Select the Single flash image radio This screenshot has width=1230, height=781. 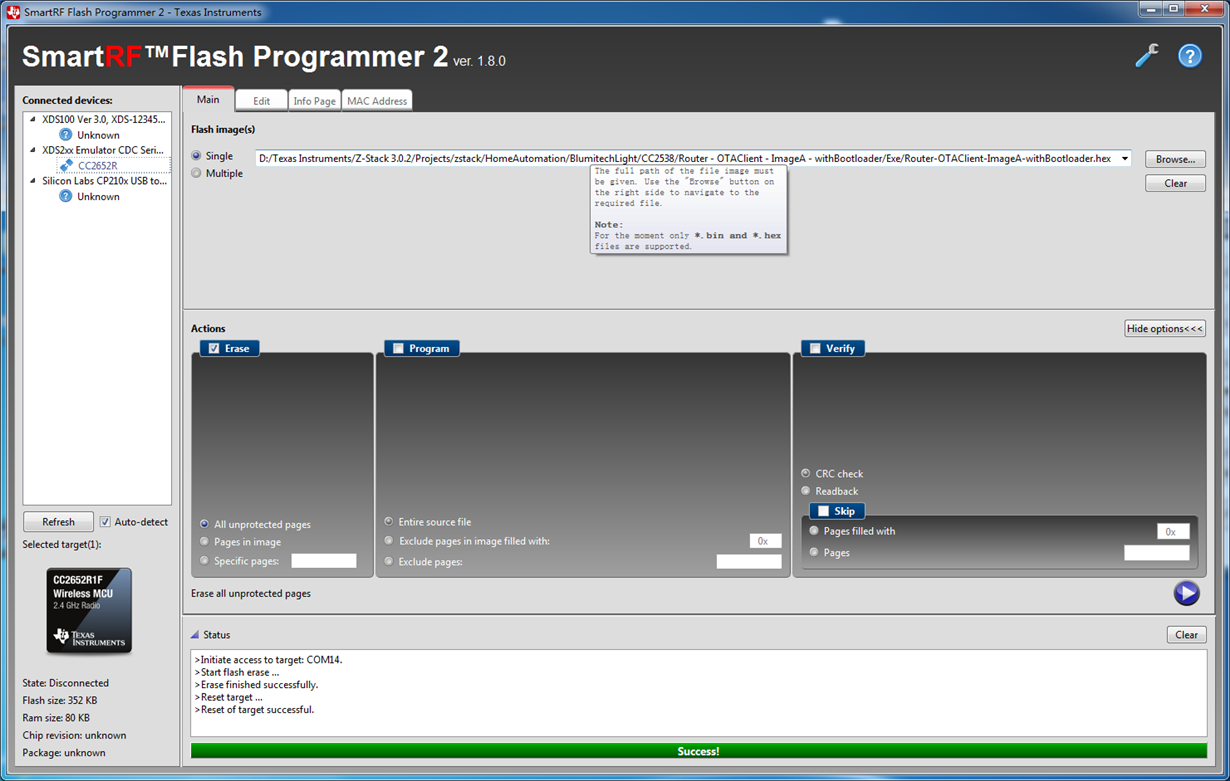tap(196, 156)
